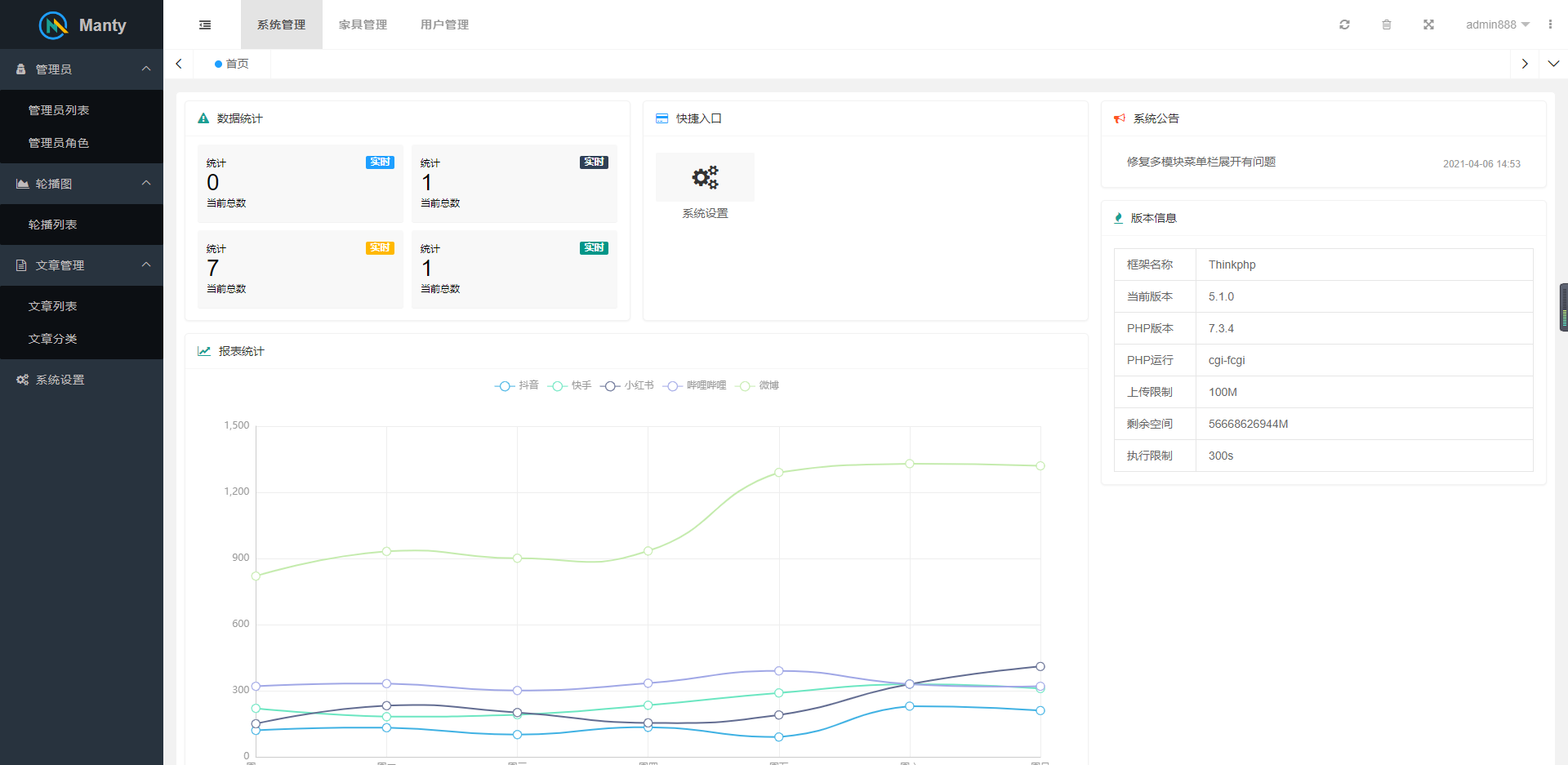Image resolution: width=1568 pixels, height=765 pixels.
Task: Click the 轮播图 image icon
Action: click(22, 184)
